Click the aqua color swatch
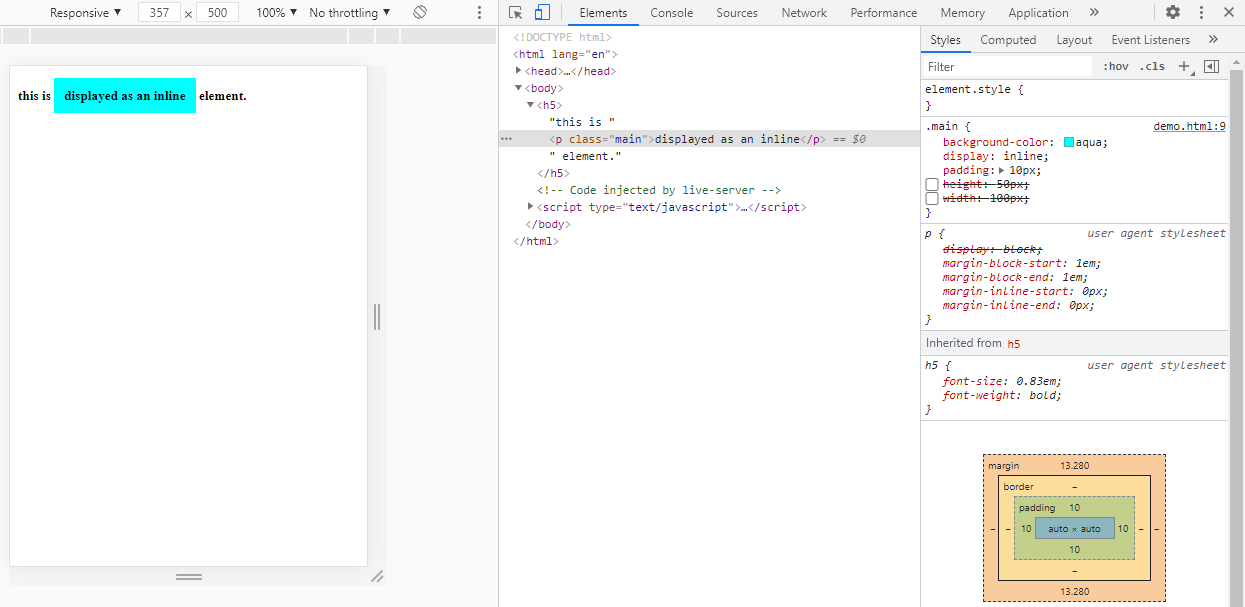1245x607 pixels. point(1069,143)
